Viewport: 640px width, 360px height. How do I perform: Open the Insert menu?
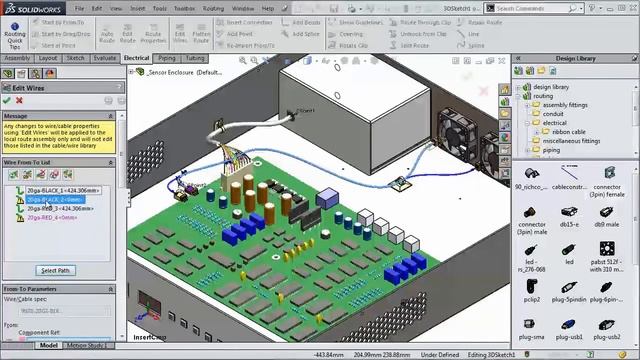[x=138, y=8]
